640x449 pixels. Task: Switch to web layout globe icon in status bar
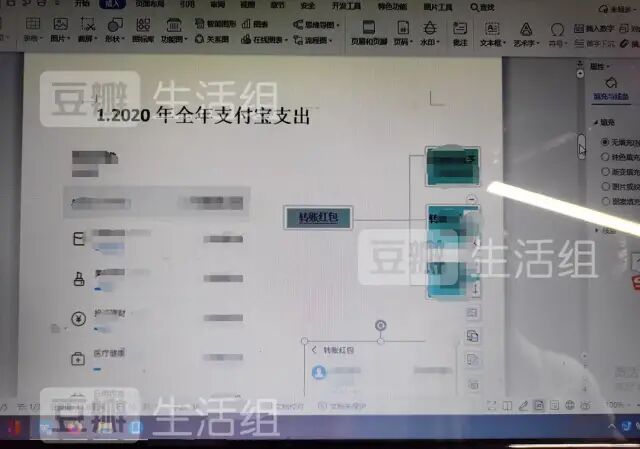tap(570, 405)
